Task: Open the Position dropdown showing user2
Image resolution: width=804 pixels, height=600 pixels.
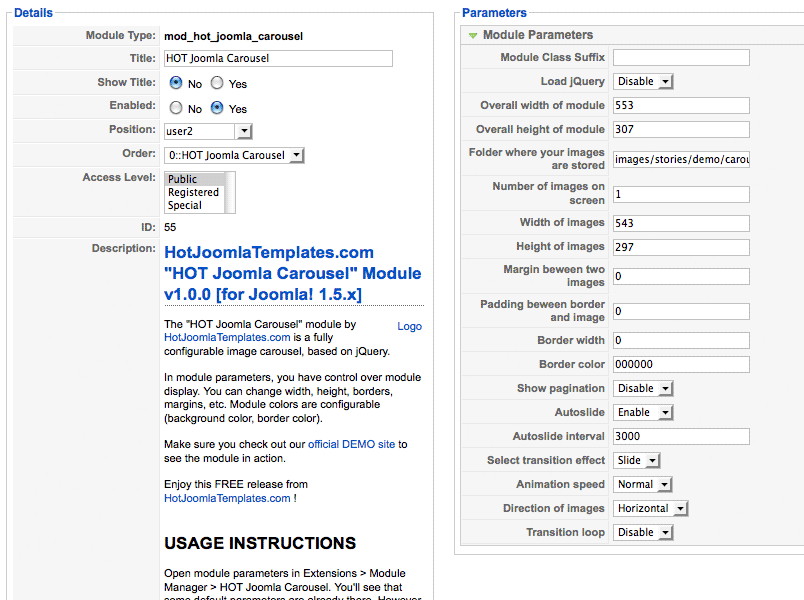Action: pyautogui.click(x=208, y=131)
